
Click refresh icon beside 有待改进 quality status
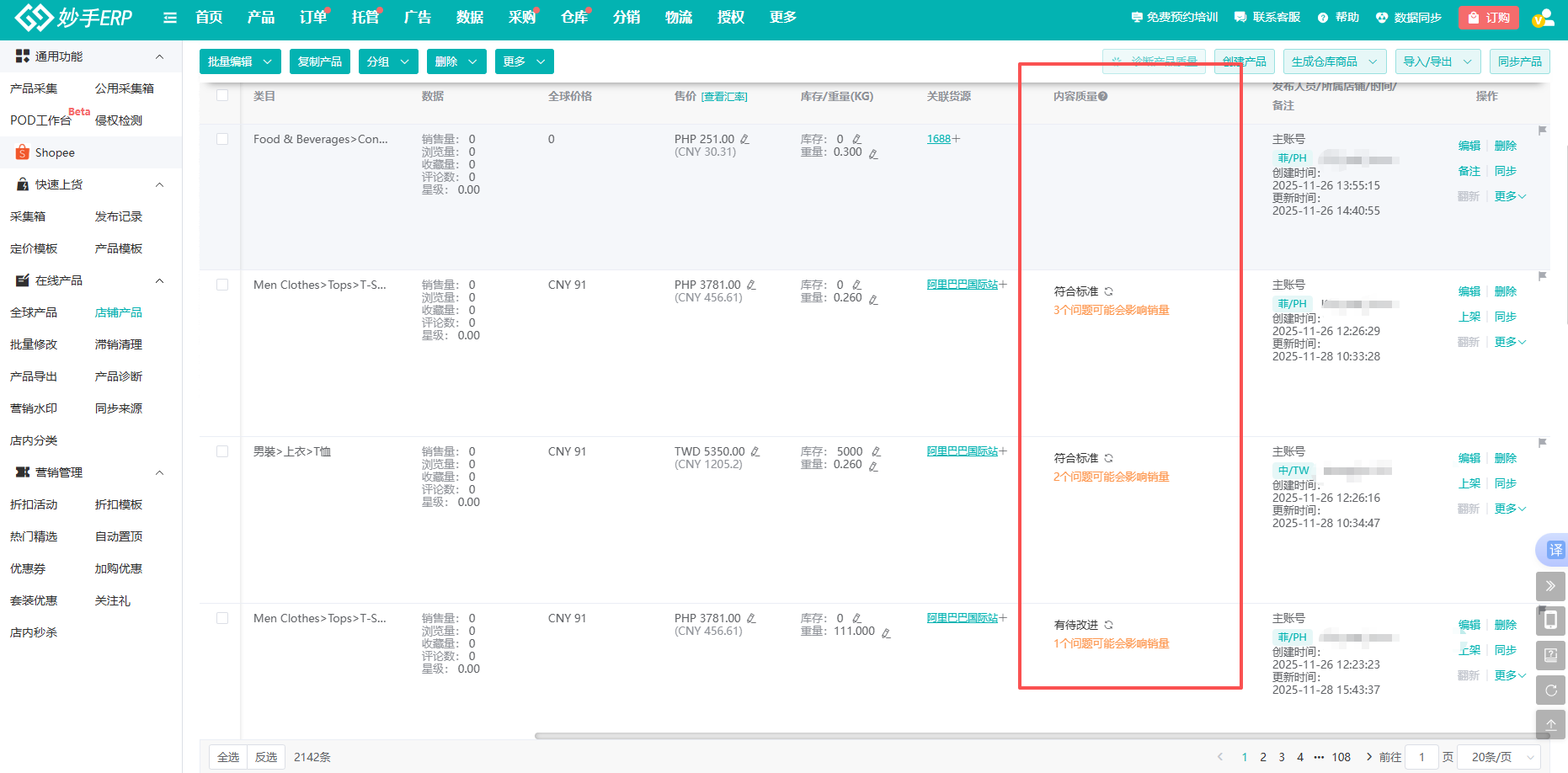1109,625
